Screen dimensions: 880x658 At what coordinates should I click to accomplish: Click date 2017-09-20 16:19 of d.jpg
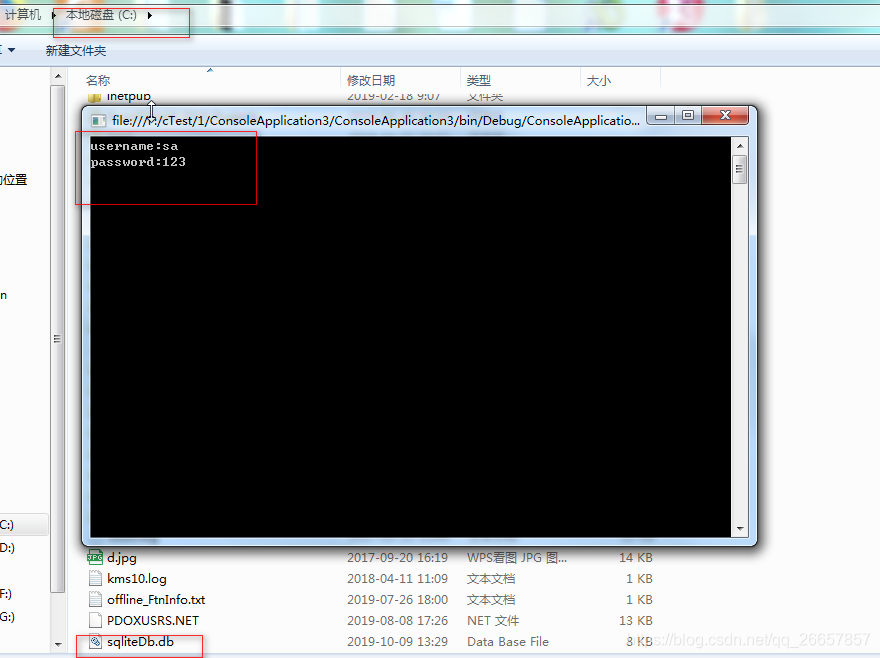coord(397,558)
